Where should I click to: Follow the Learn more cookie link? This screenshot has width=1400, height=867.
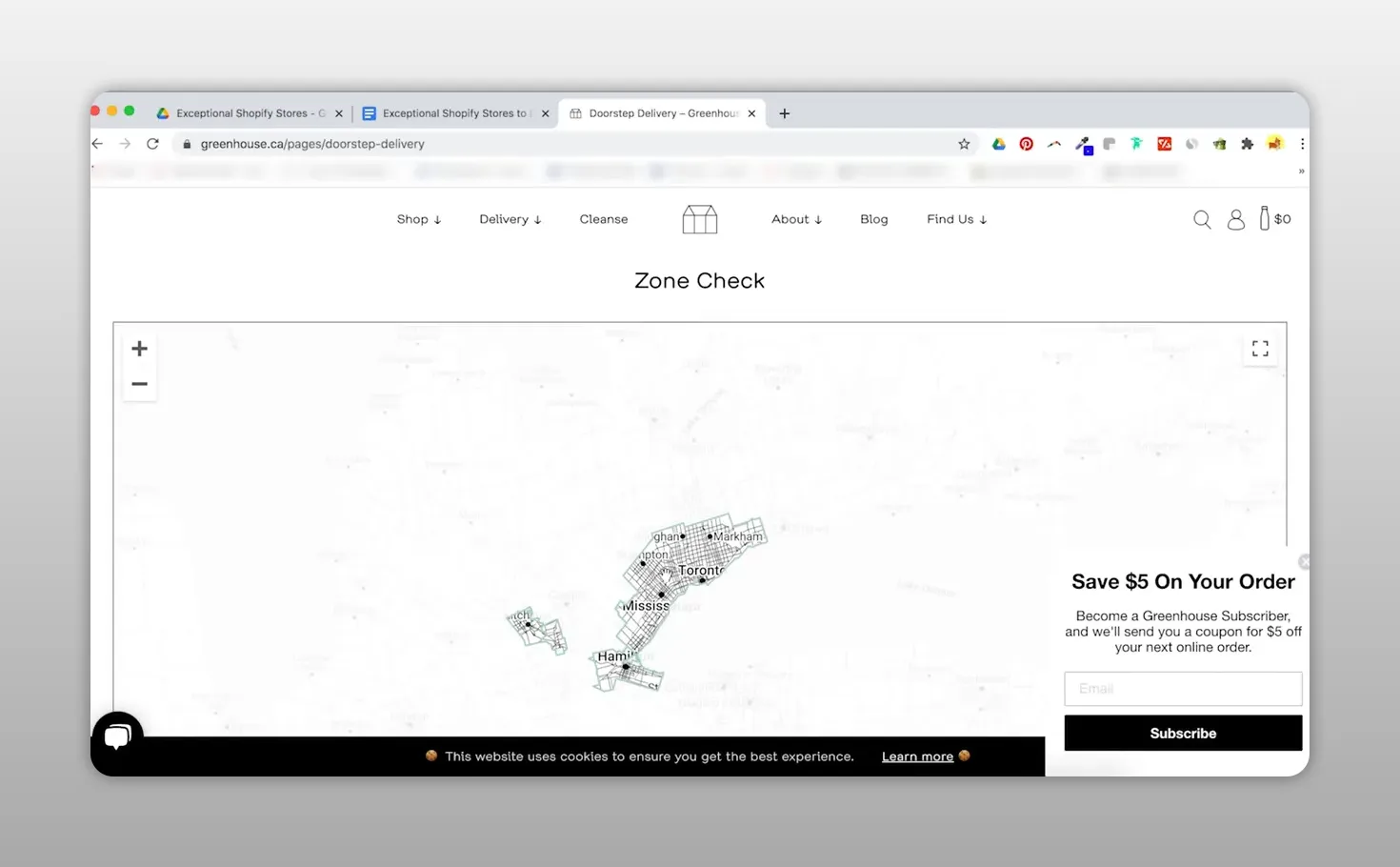tap(917, 756)
